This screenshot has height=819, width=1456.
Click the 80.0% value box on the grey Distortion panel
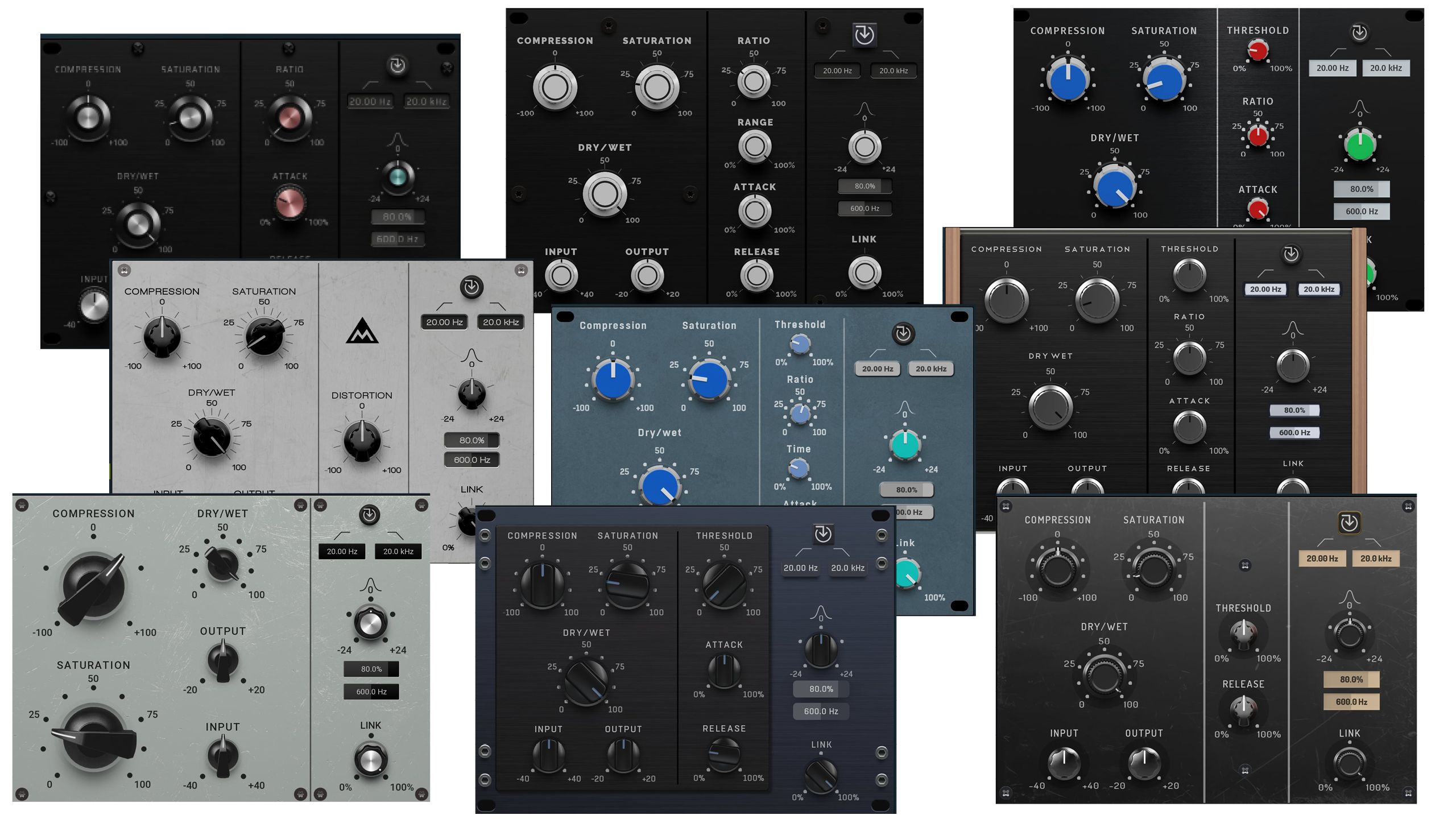(471, 439)
